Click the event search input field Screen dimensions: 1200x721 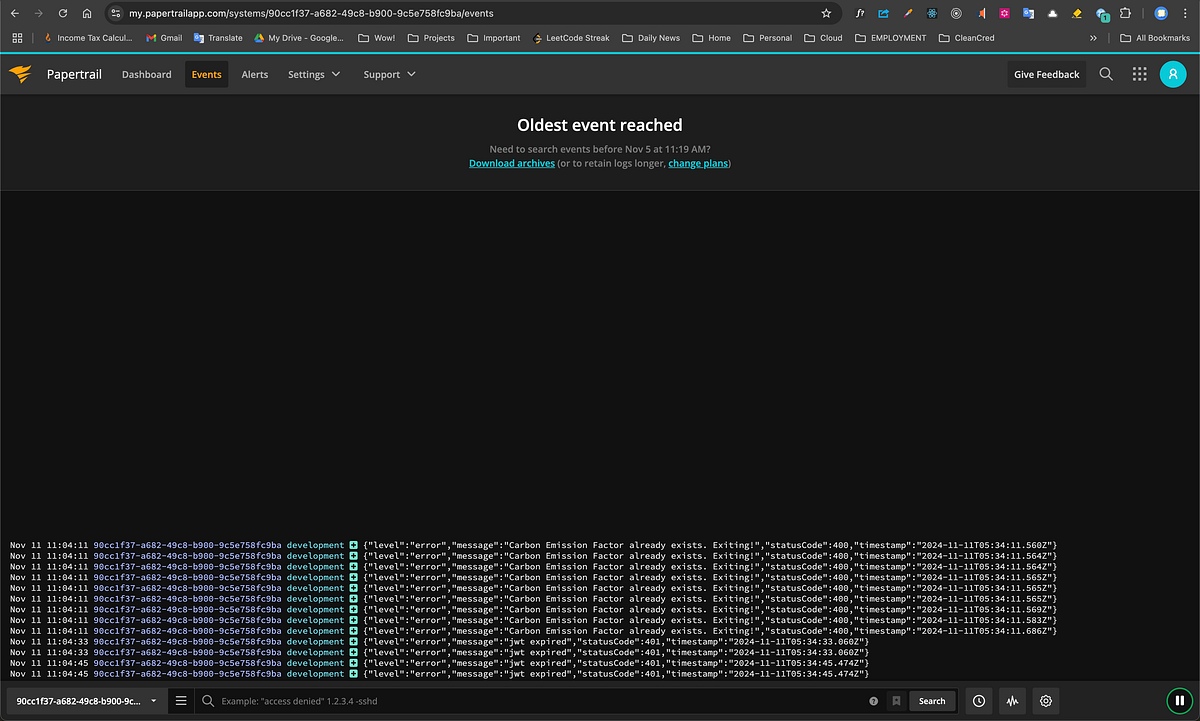(400, 701)
